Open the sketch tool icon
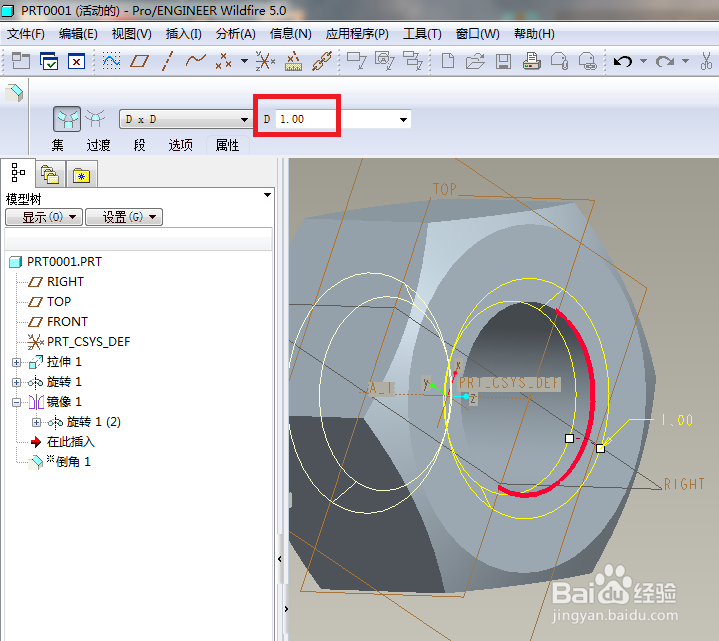Screen dimensions: 719x641 [111, 61]
